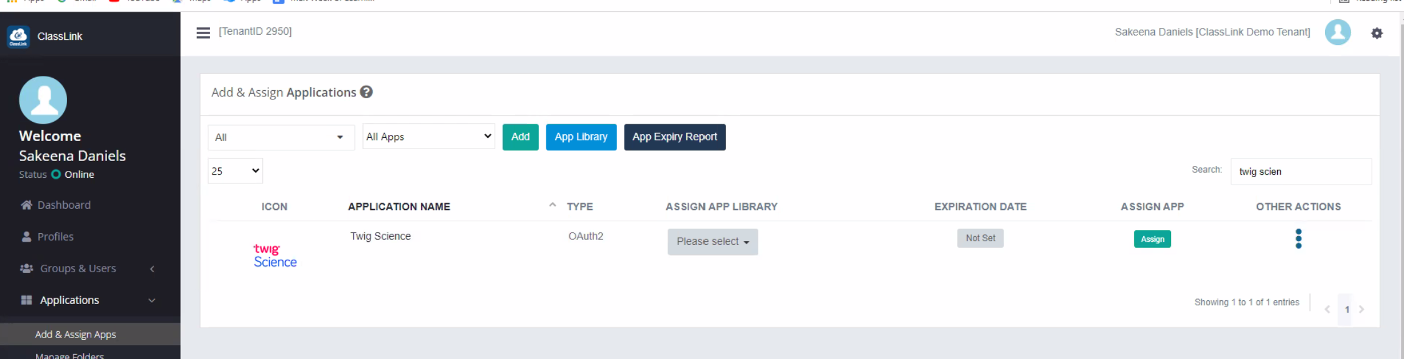
Task: Open the App Library button
Action: click(x=581, y=137)
